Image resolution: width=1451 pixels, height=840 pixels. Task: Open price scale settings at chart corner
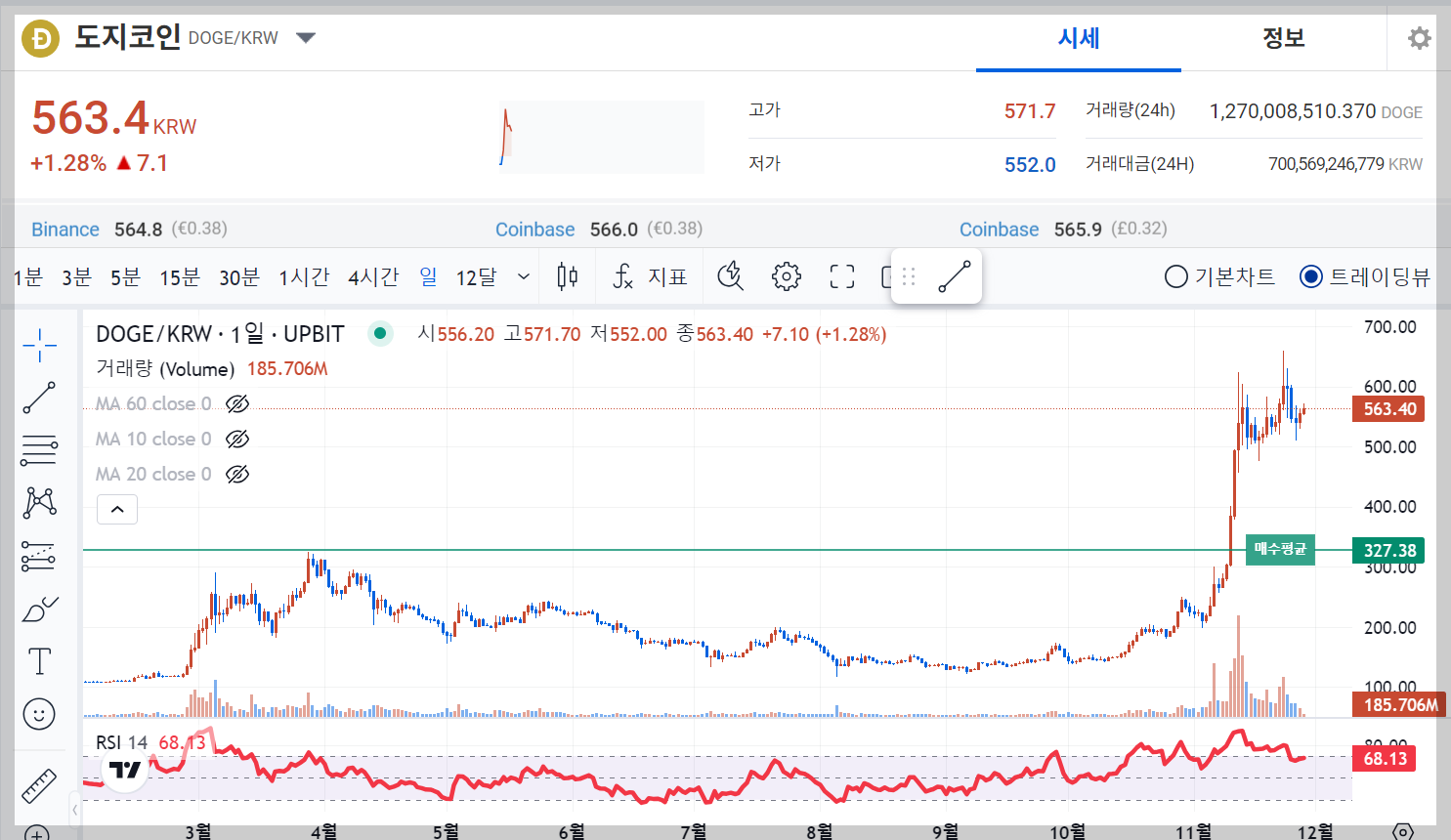(x=1402, y=831)
